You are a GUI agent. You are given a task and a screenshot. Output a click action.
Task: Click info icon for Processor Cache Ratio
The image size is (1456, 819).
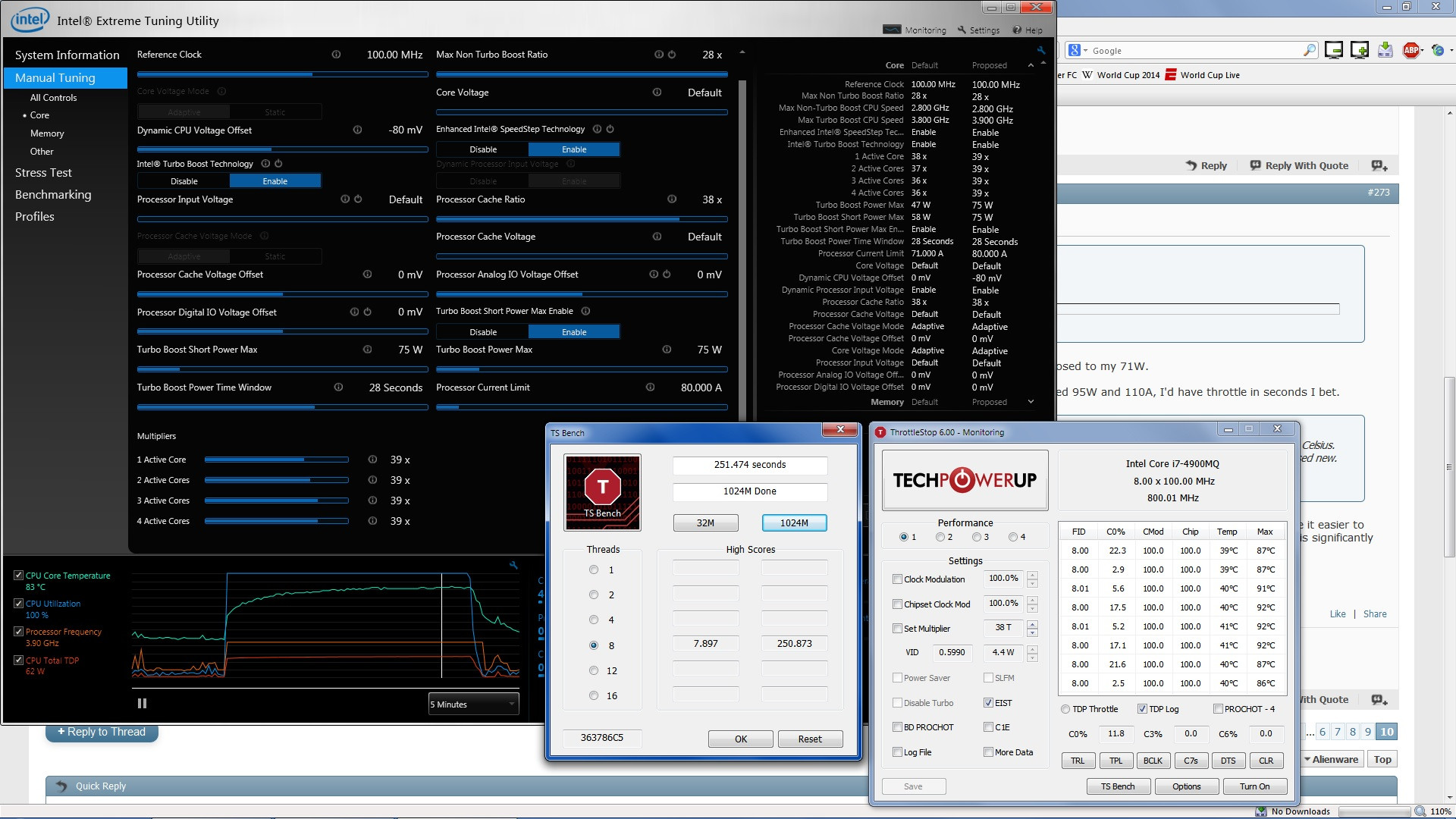click(672, 199)
